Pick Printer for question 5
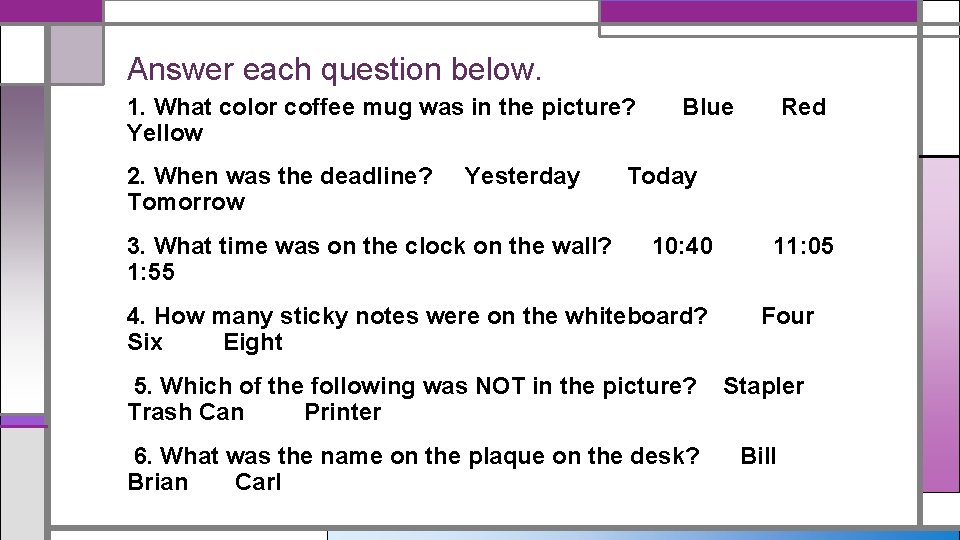The width and height of the screenshot is (960, 540). click(342, 412)
